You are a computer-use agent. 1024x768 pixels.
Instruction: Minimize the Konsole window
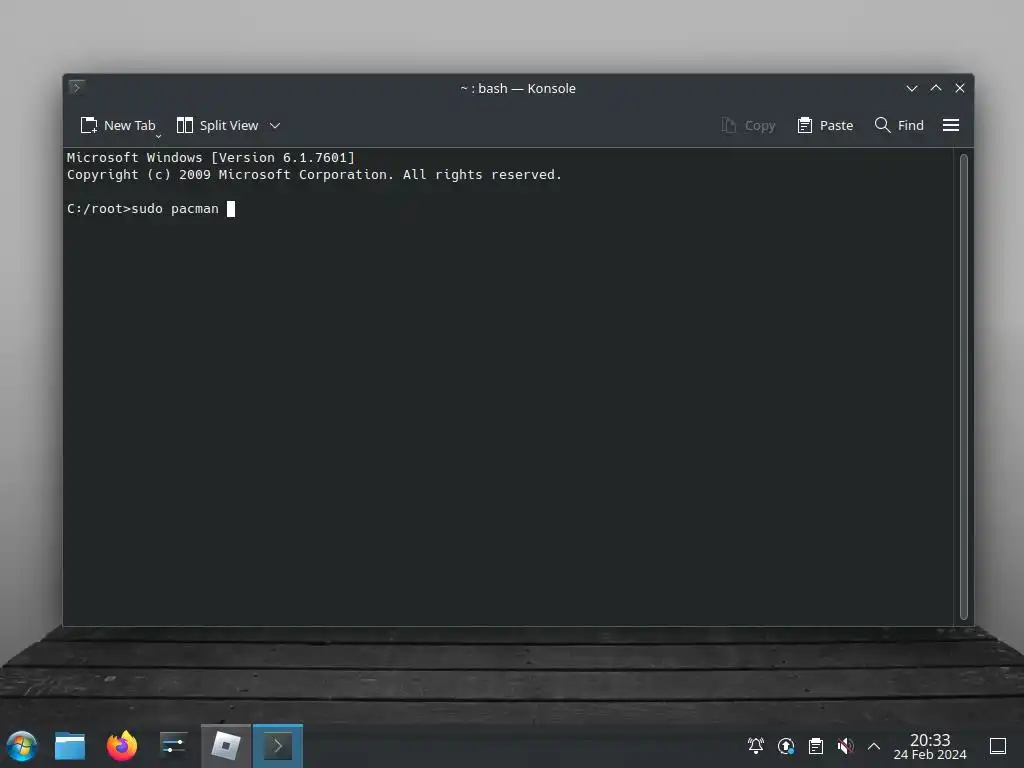click(x=912, y=88)
